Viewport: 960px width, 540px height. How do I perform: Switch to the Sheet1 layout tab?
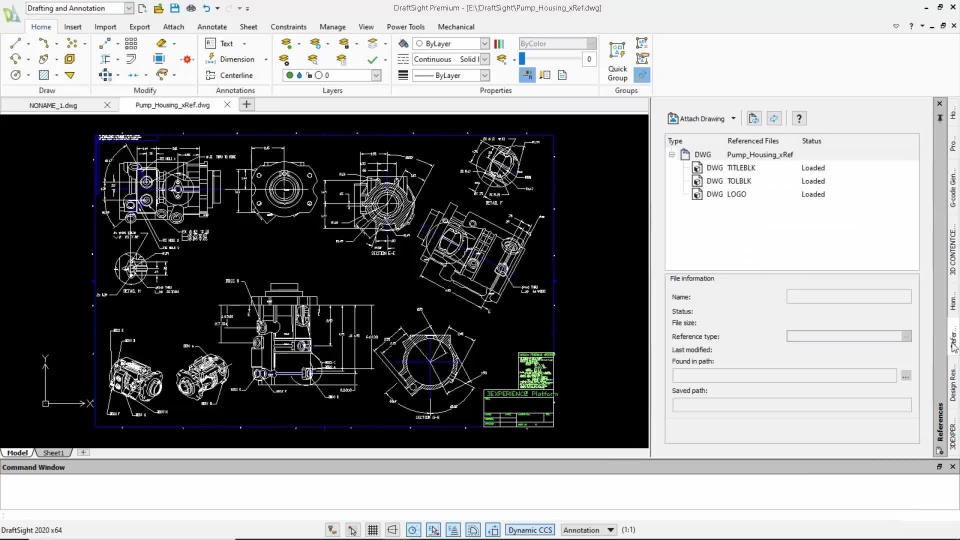tap(53, 452)
